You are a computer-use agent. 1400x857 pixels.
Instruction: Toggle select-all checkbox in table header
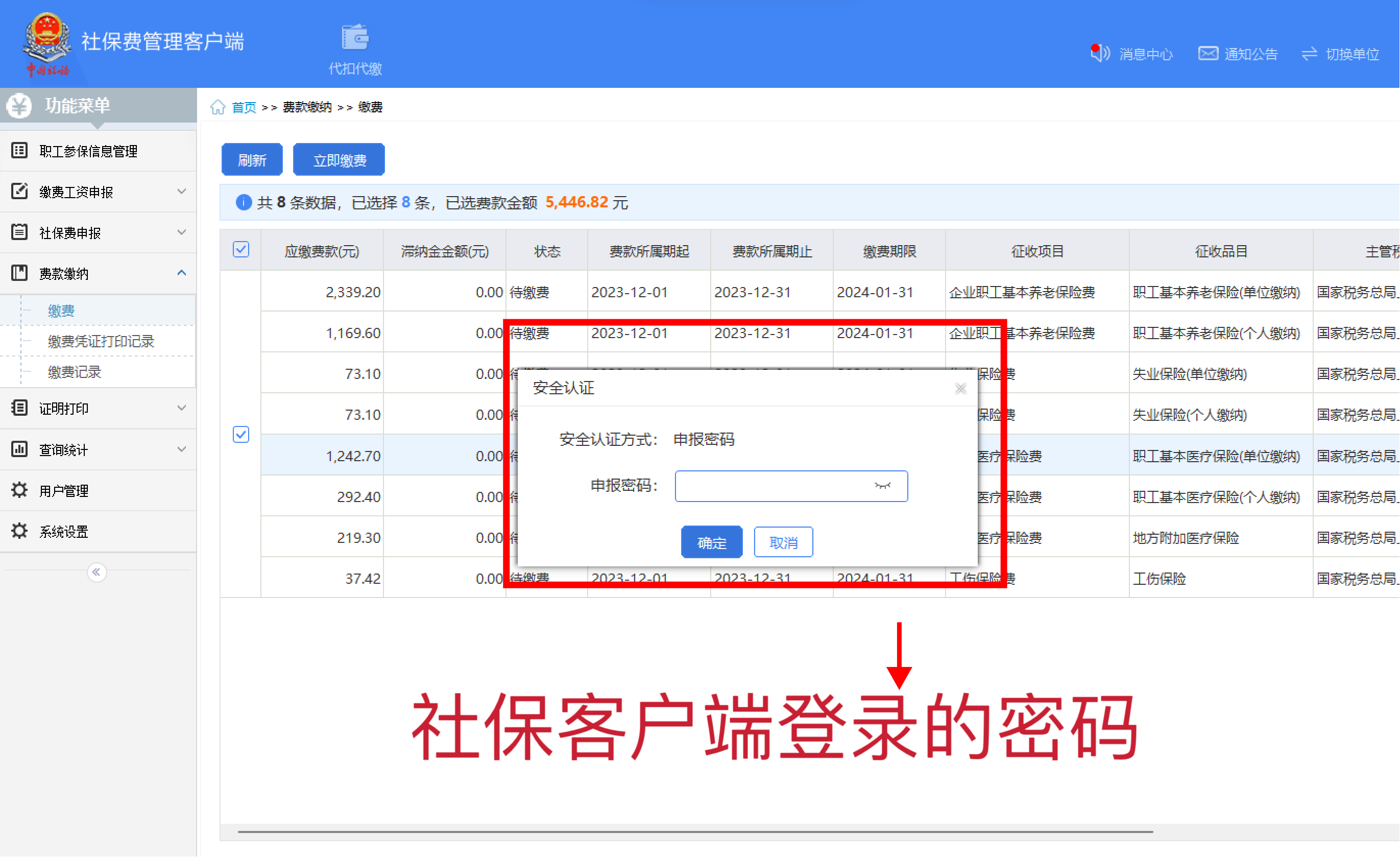click(241, 250)
